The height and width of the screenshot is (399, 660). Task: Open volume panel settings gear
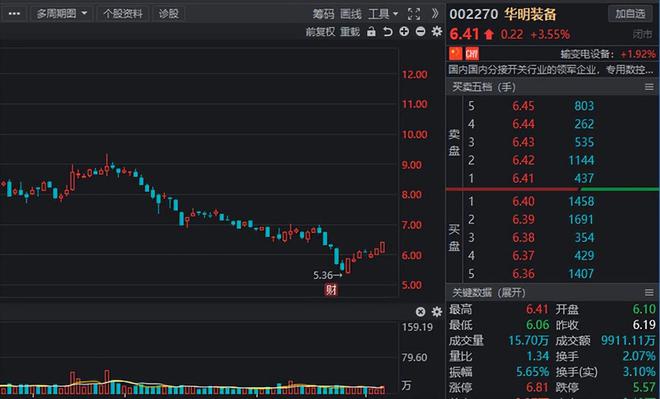click(x=437, y=312)
